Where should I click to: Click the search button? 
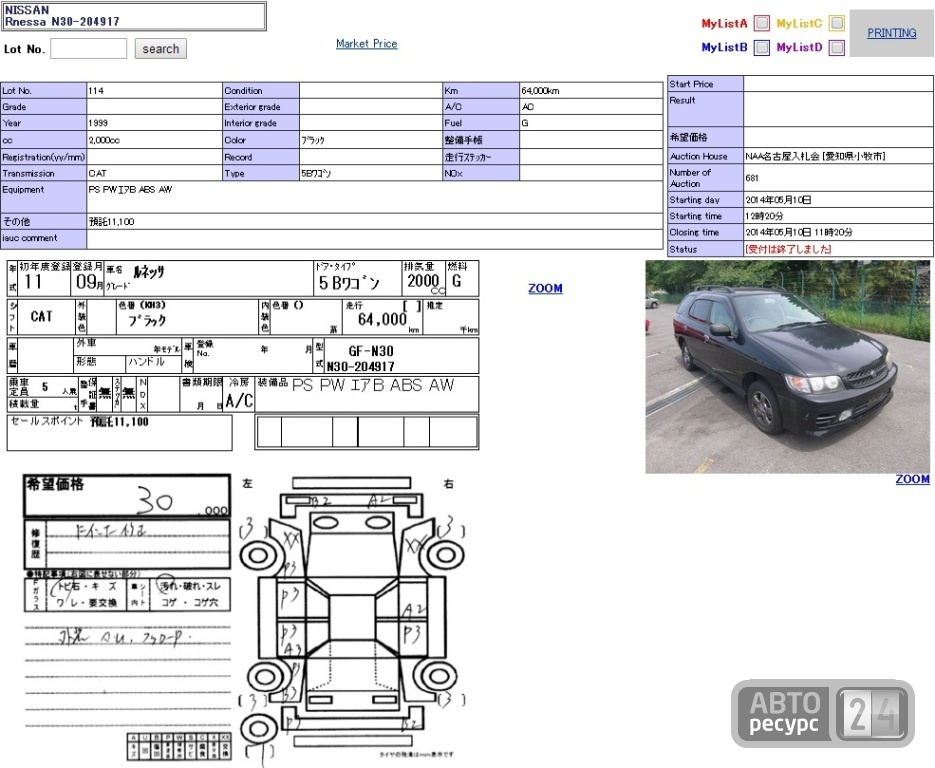point(160,48)
